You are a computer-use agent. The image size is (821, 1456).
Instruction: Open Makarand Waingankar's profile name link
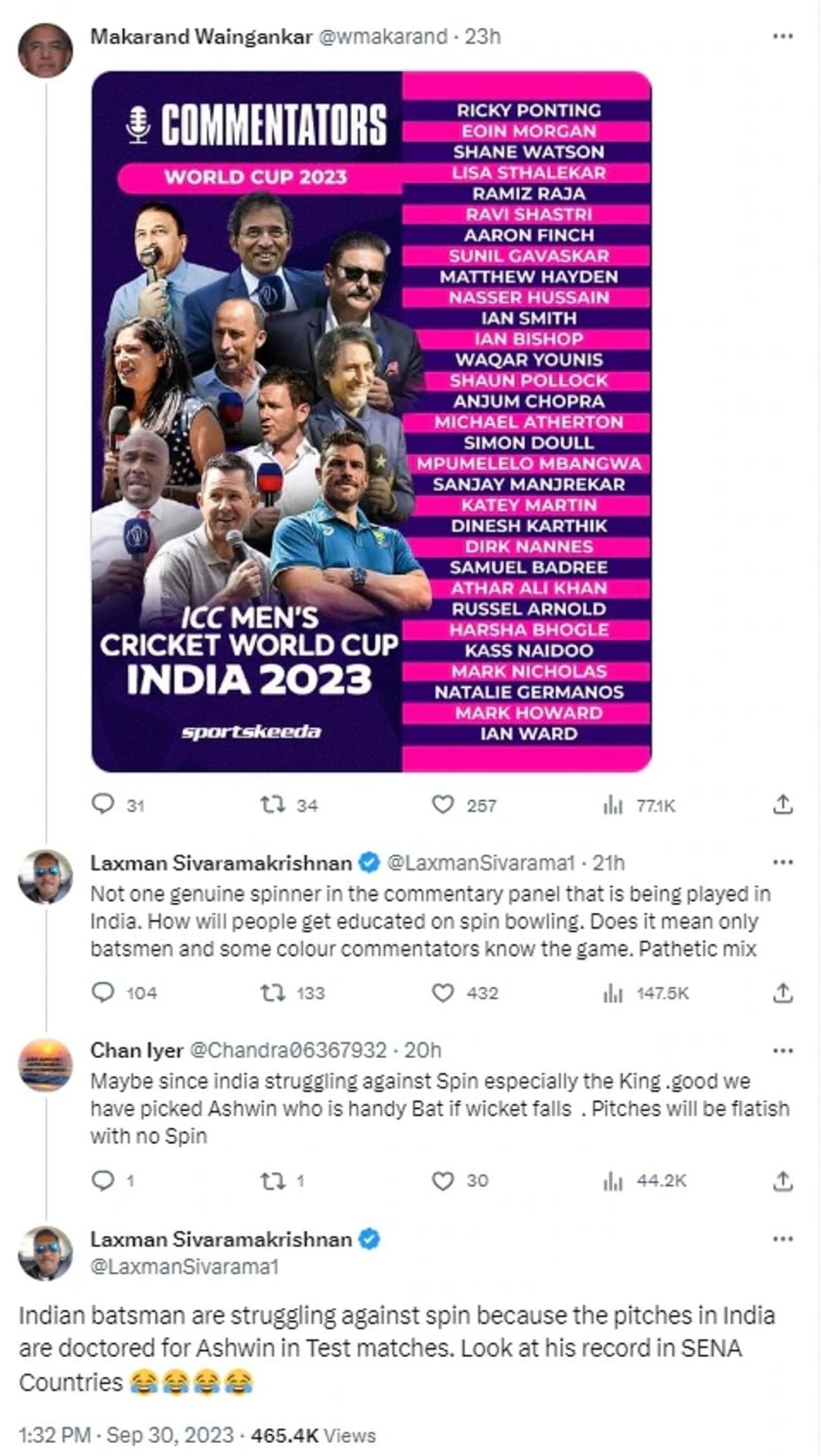tap(201, 37)
